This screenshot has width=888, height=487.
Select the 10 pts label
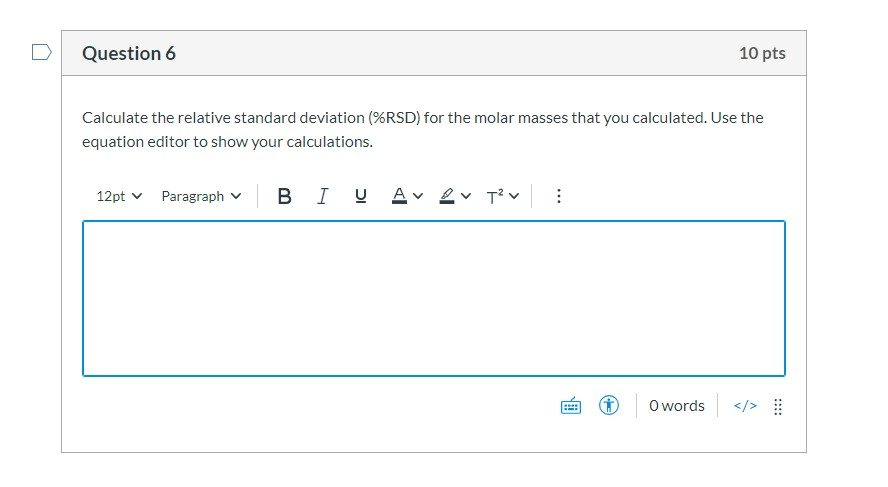(x=762, y=53)
